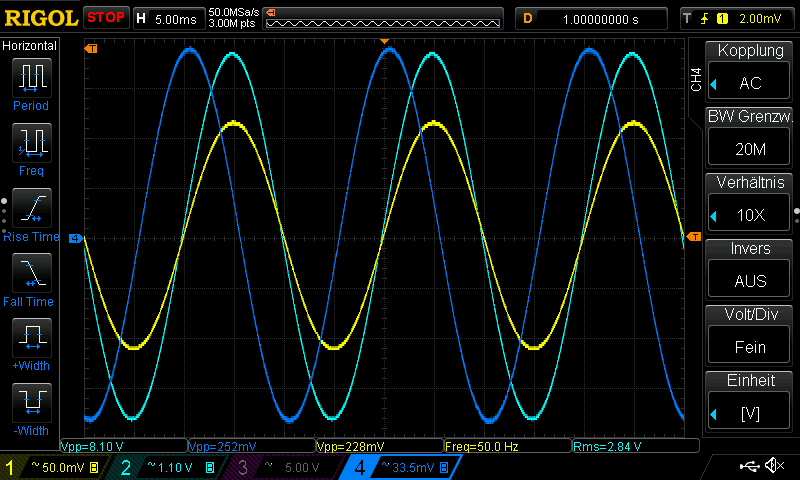Select the +Width measurement icon
Viewport: 800px width, 480px height.
point(32,337)
